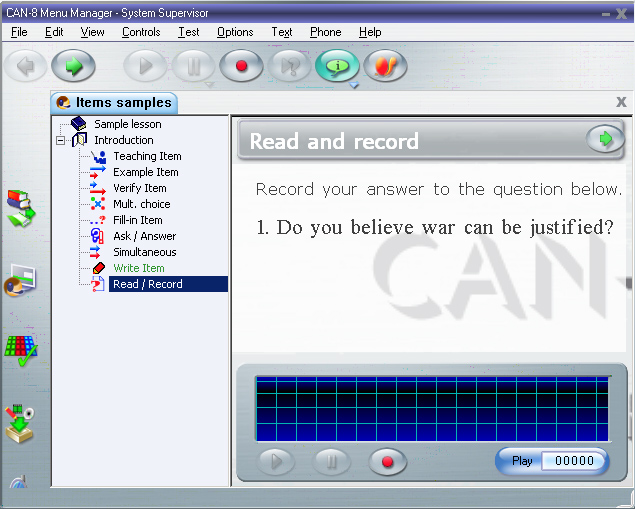The width and height of the screenshot is (635, 509).
Task: Open the Edit menu
Action: tap(54, 32)
